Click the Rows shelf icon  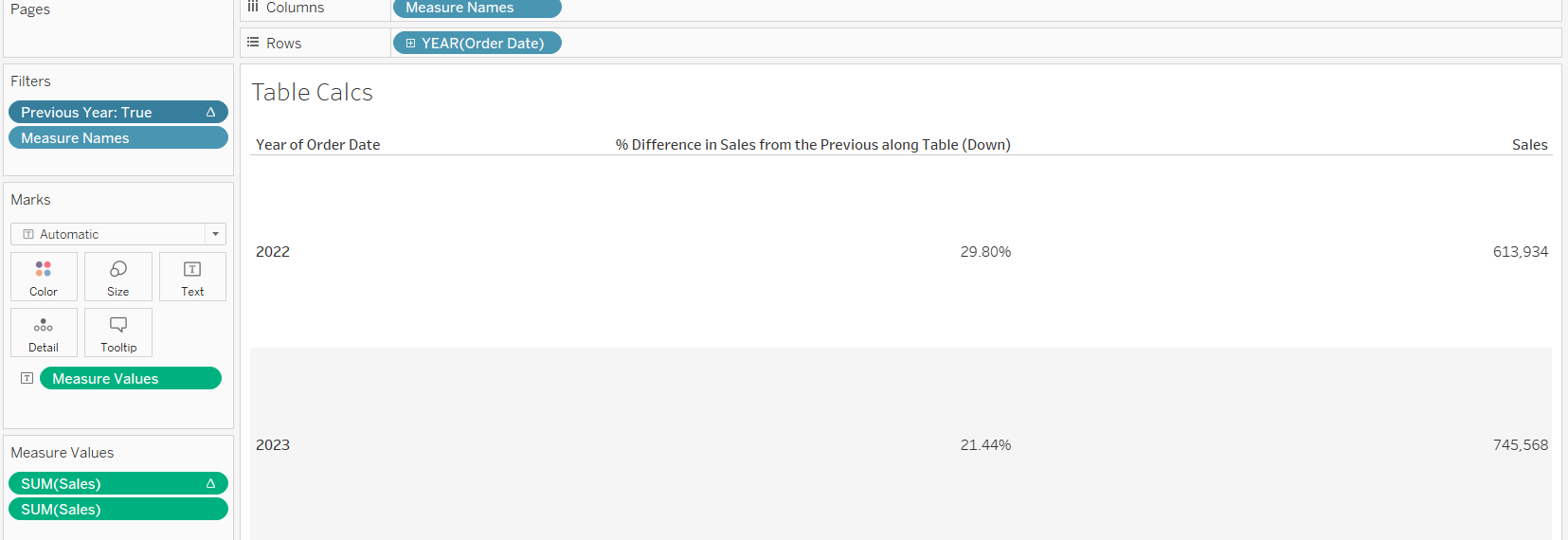pyautogui.click(x=253, y=43)
